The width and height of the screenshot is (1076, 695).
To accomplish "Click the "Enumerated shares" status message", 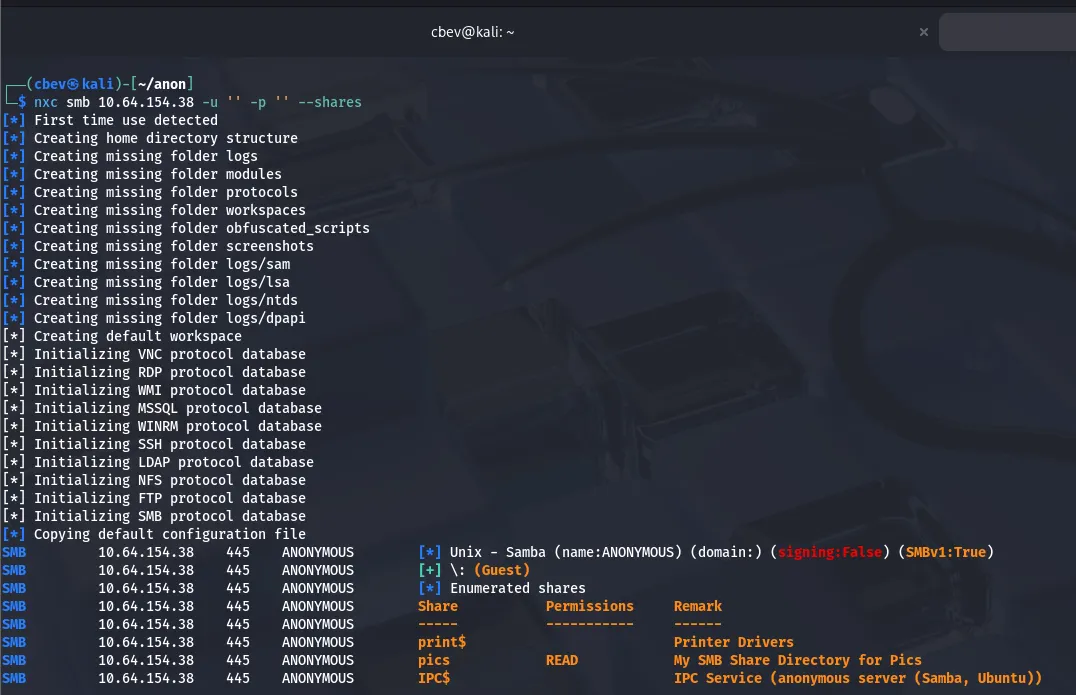I will (x=518, y=588).
